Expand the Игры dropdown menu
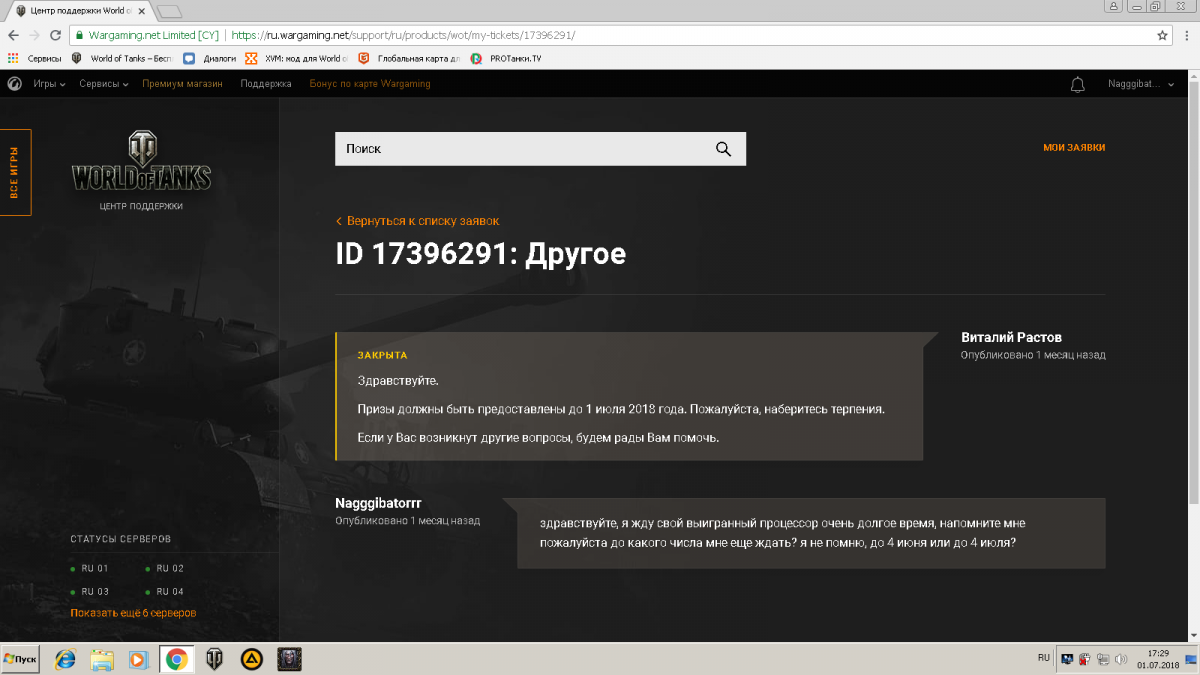Screen dimensions: 1200x675 pyautogui.click(x=49, y=84)
